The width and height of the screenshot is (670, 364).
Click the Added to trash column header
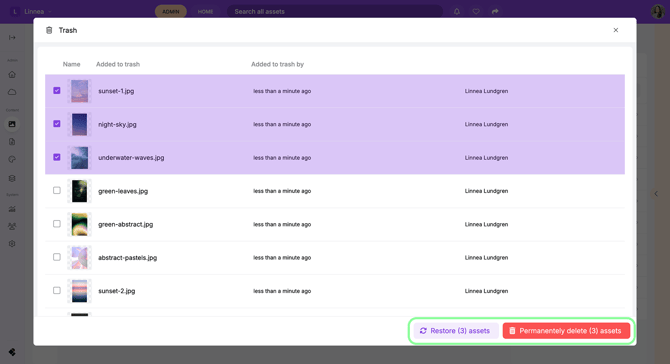click(118, 64)
